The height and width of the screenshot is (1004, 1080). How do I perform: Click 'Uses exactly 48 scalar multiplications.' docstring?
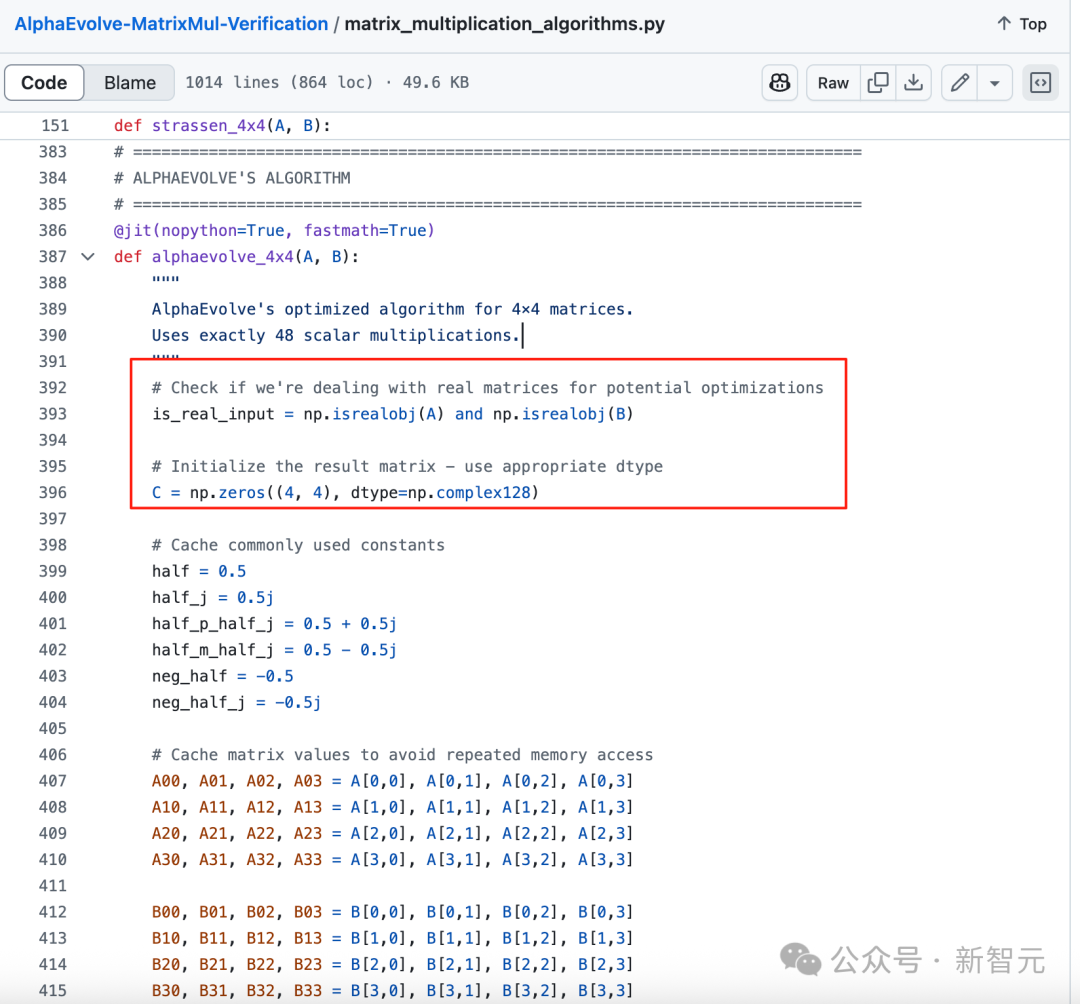335,335
